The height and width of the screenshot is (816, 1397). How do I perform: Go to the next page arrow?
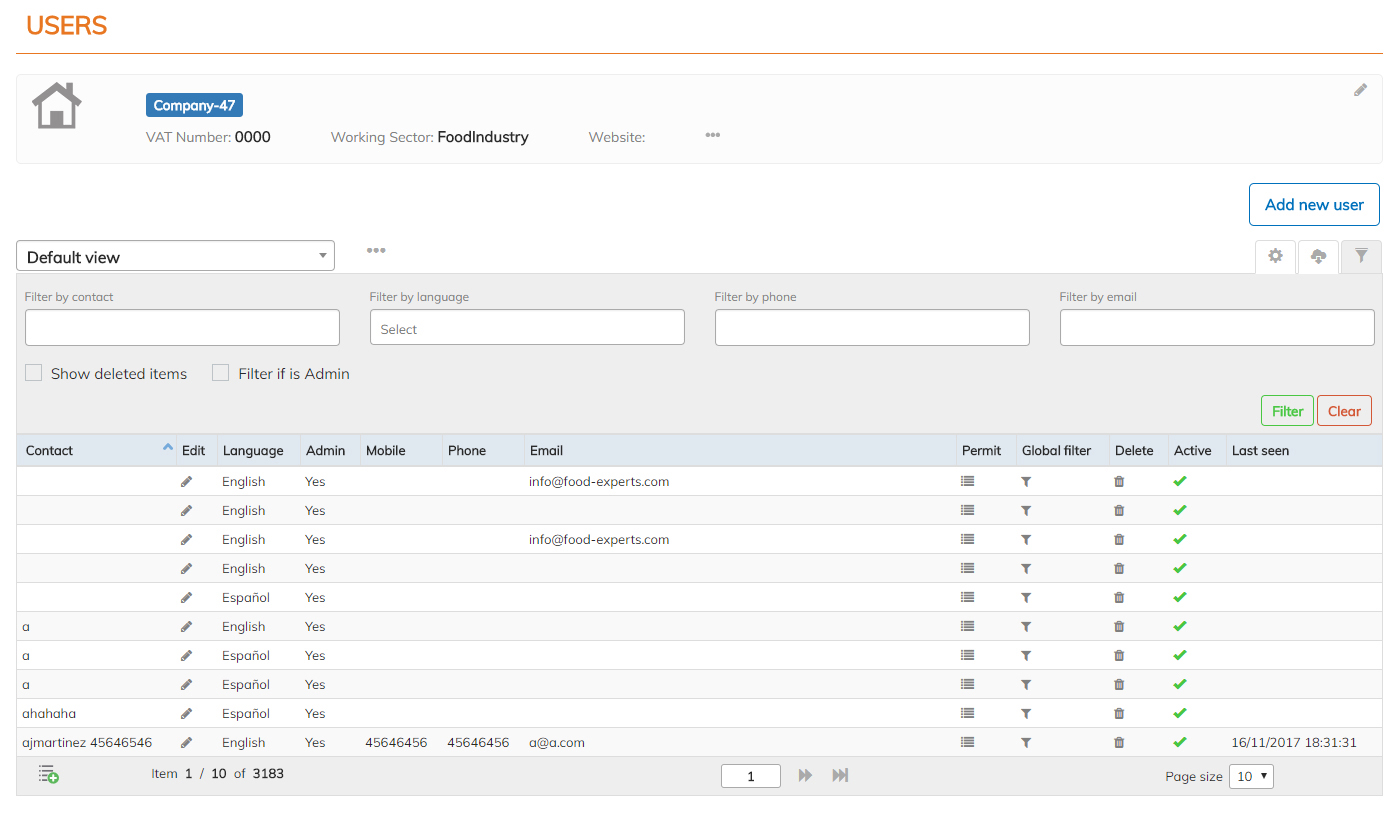(x=805, y=776)
